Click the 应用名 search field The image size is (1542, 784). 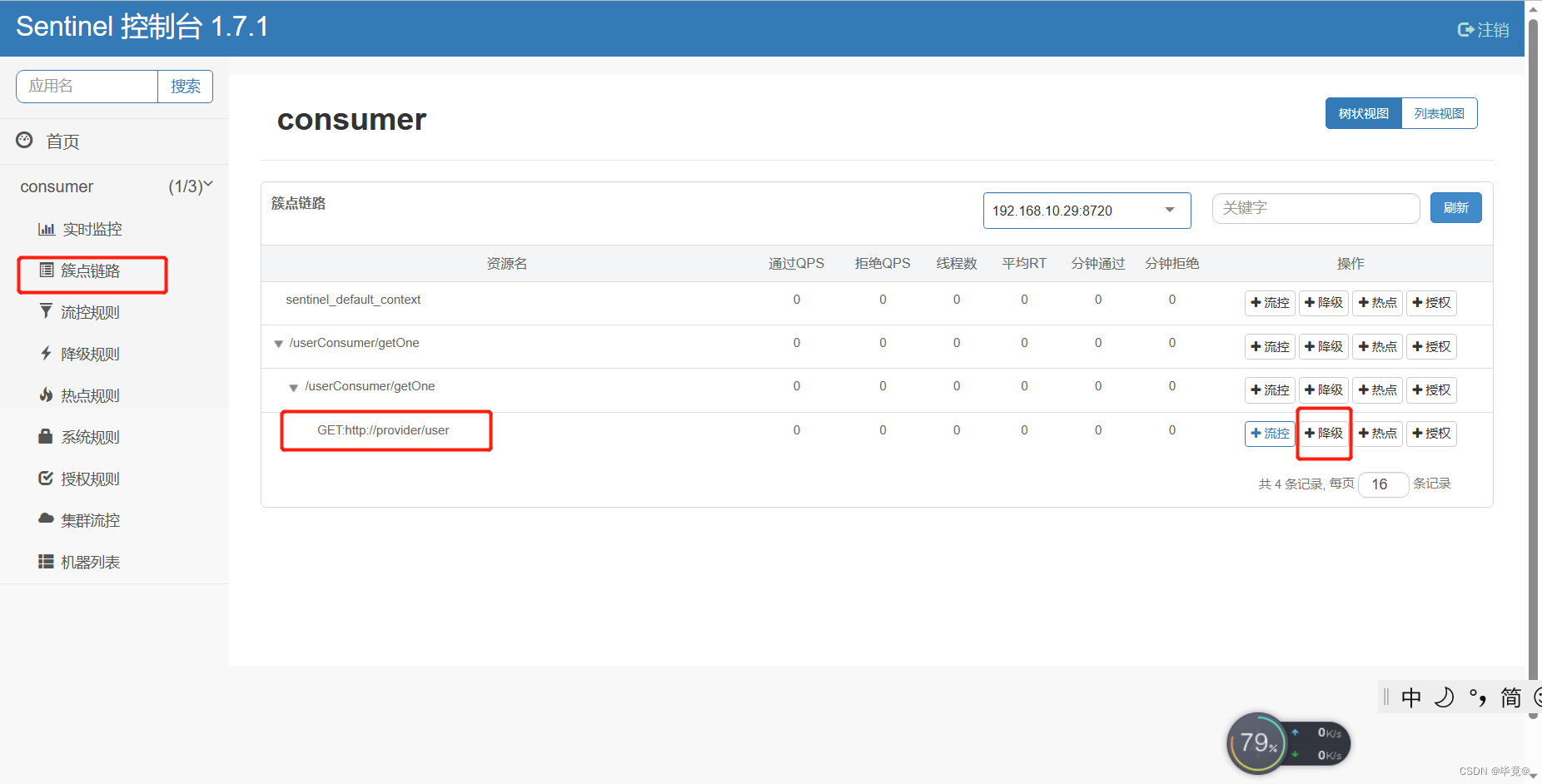87,86
